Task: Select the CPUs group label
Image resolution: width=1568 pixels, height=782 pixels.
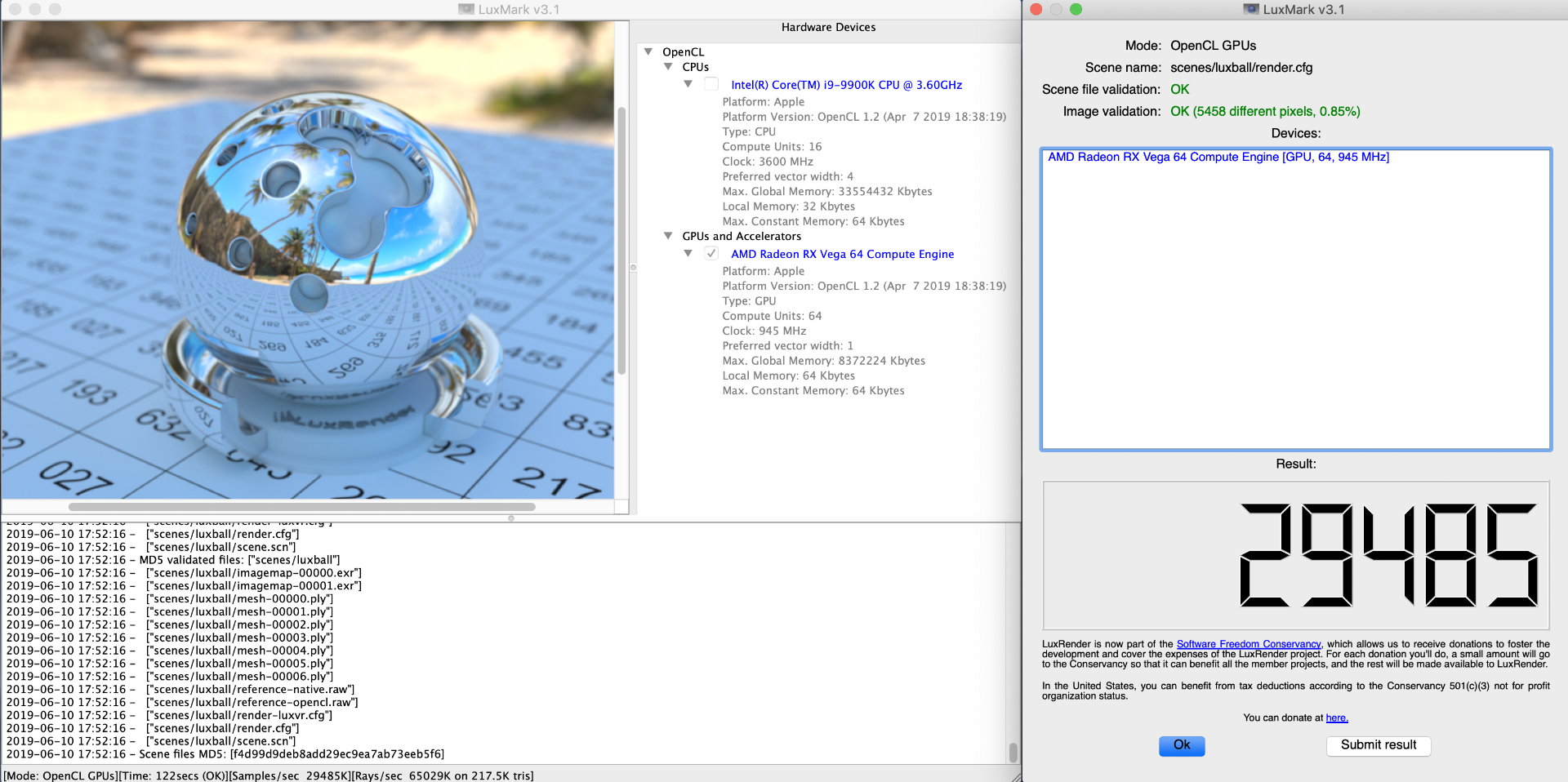Action: click(x=695, y=67)
